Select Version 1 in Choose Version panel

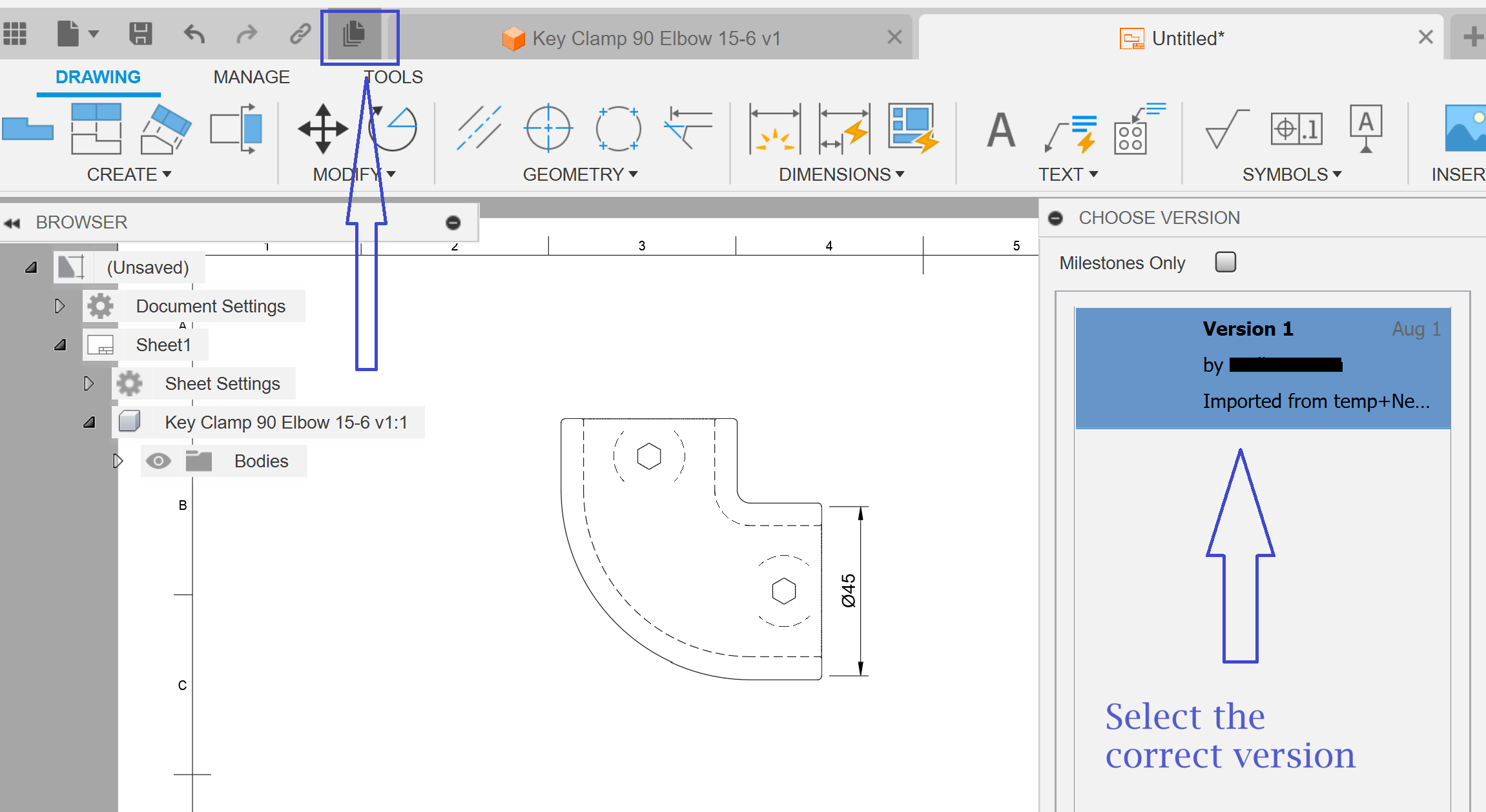[1261, 368]
